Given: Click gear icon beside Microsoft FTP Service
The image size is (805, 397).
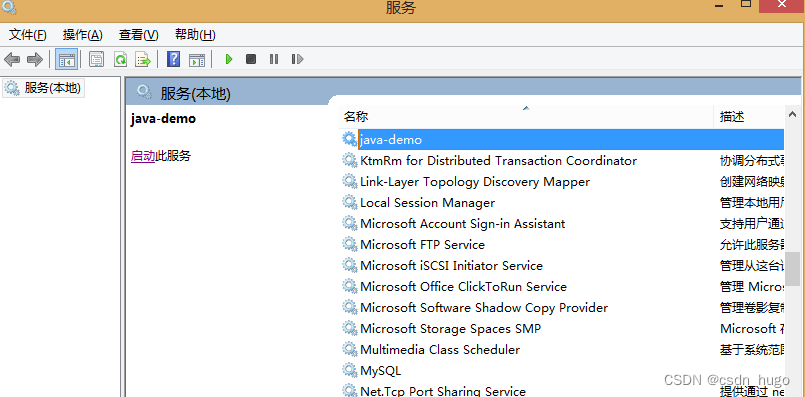Looking at the screenshot, I should coord(350,244).
